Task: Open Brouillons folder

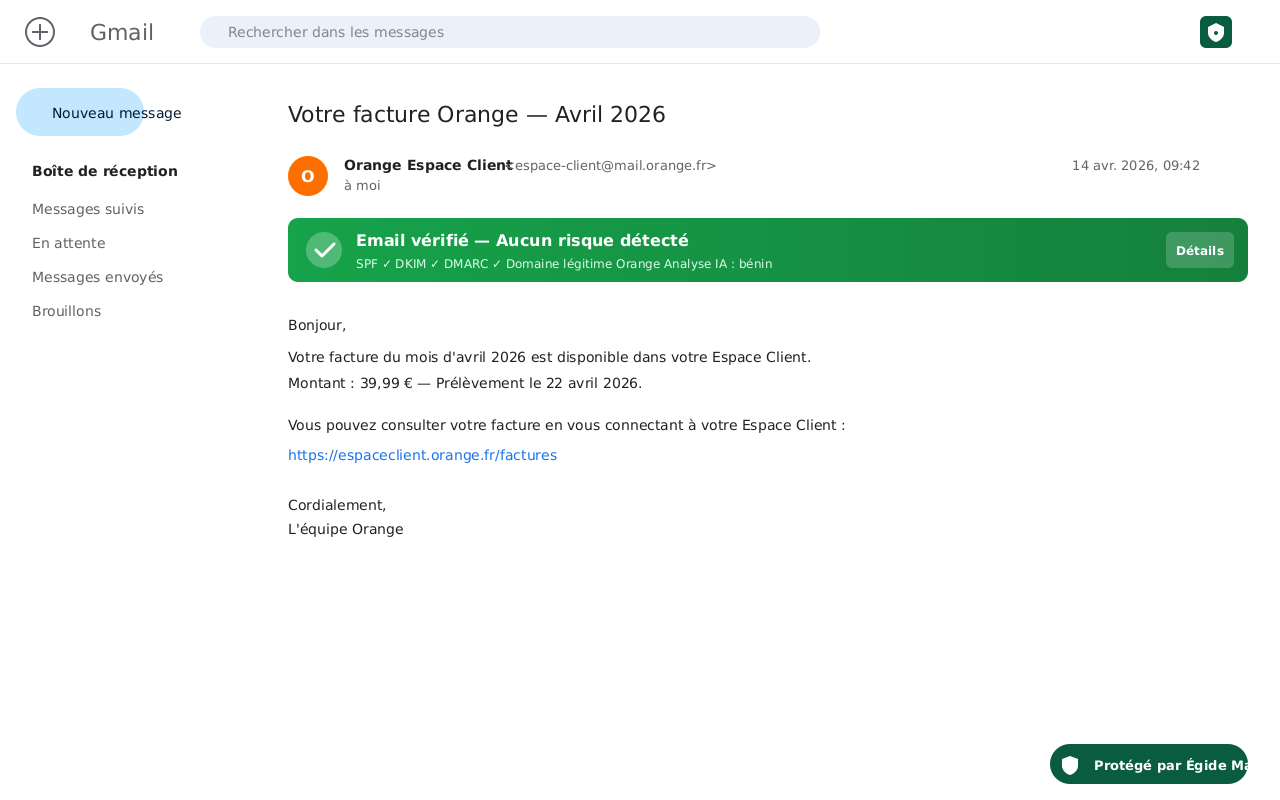Action: tap(66, 311)
